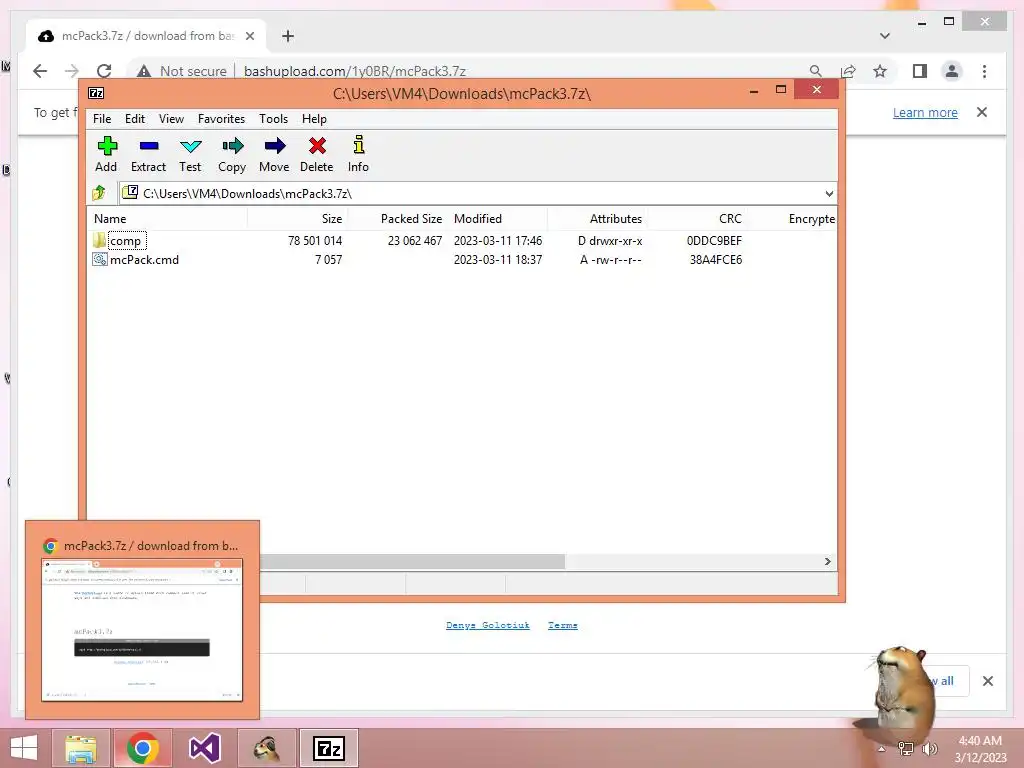The width and height of the screenshot is (1024, 768).
Task: Sort by Attributes column header
Action: [x=597, y=219]
